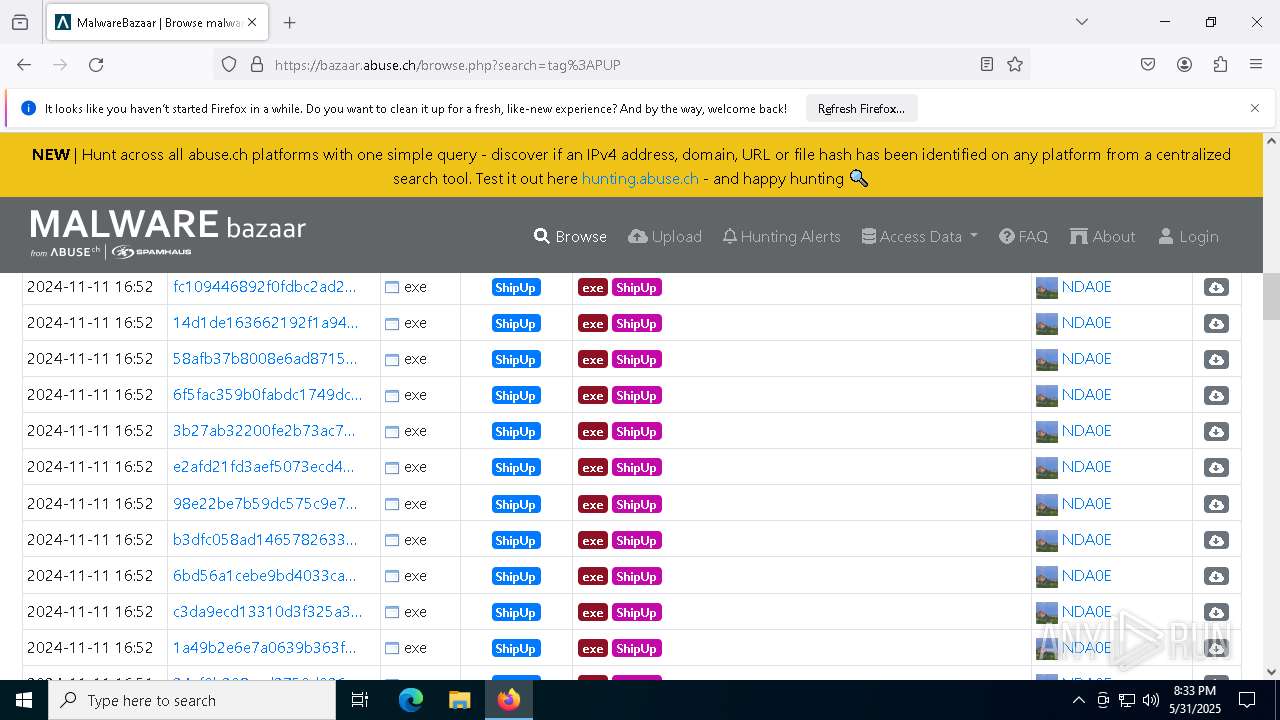Click the Windows taskbar search box
Screen dimensions: 1280x720
pos(192,700)
